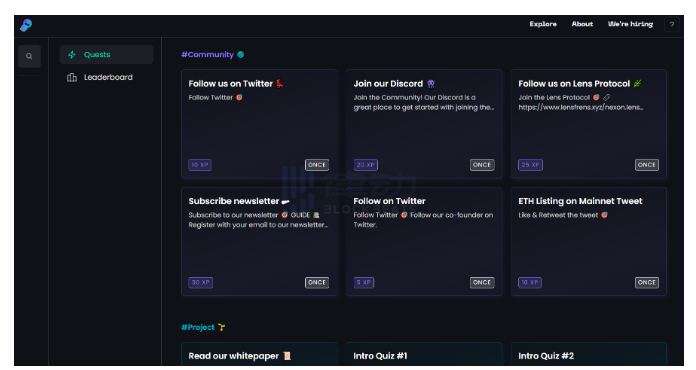Open the Intro Quiz #1 quest
This screenshot has width=696, height=370.
[424, 354]
